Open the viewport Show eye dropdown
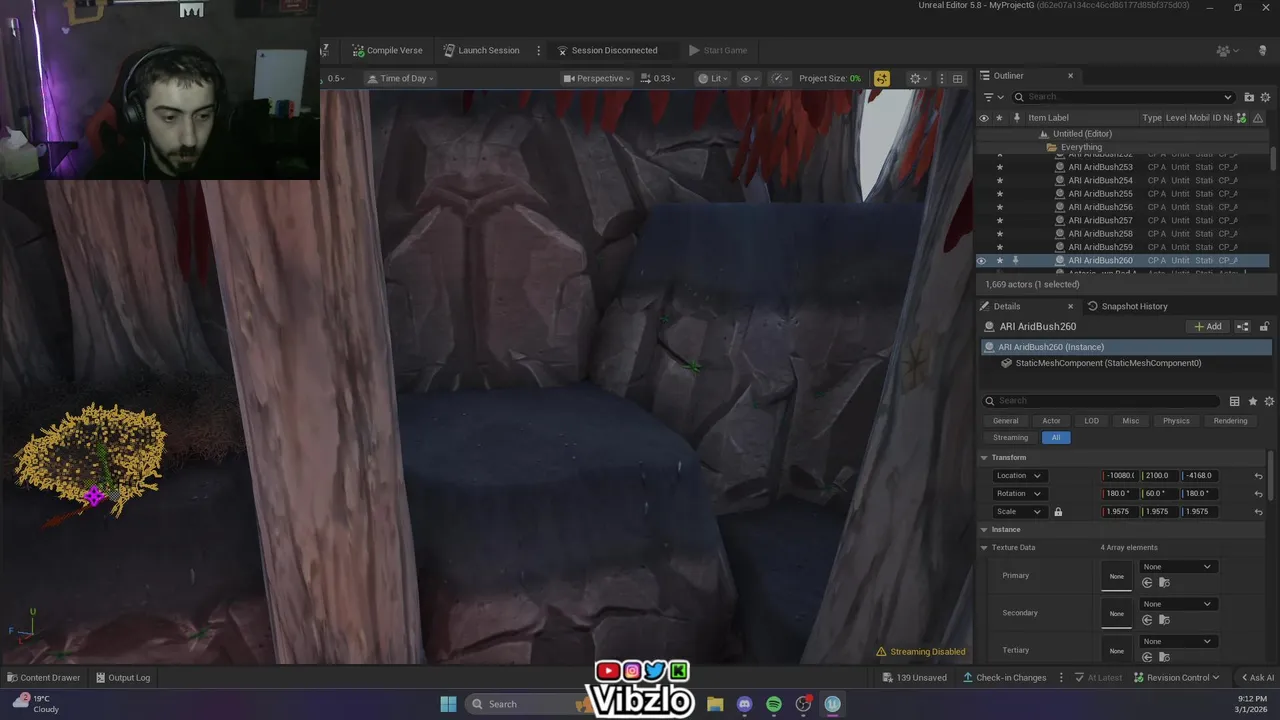The height and width of the screenshot is (720, 1280). click(x=749, y=78)
